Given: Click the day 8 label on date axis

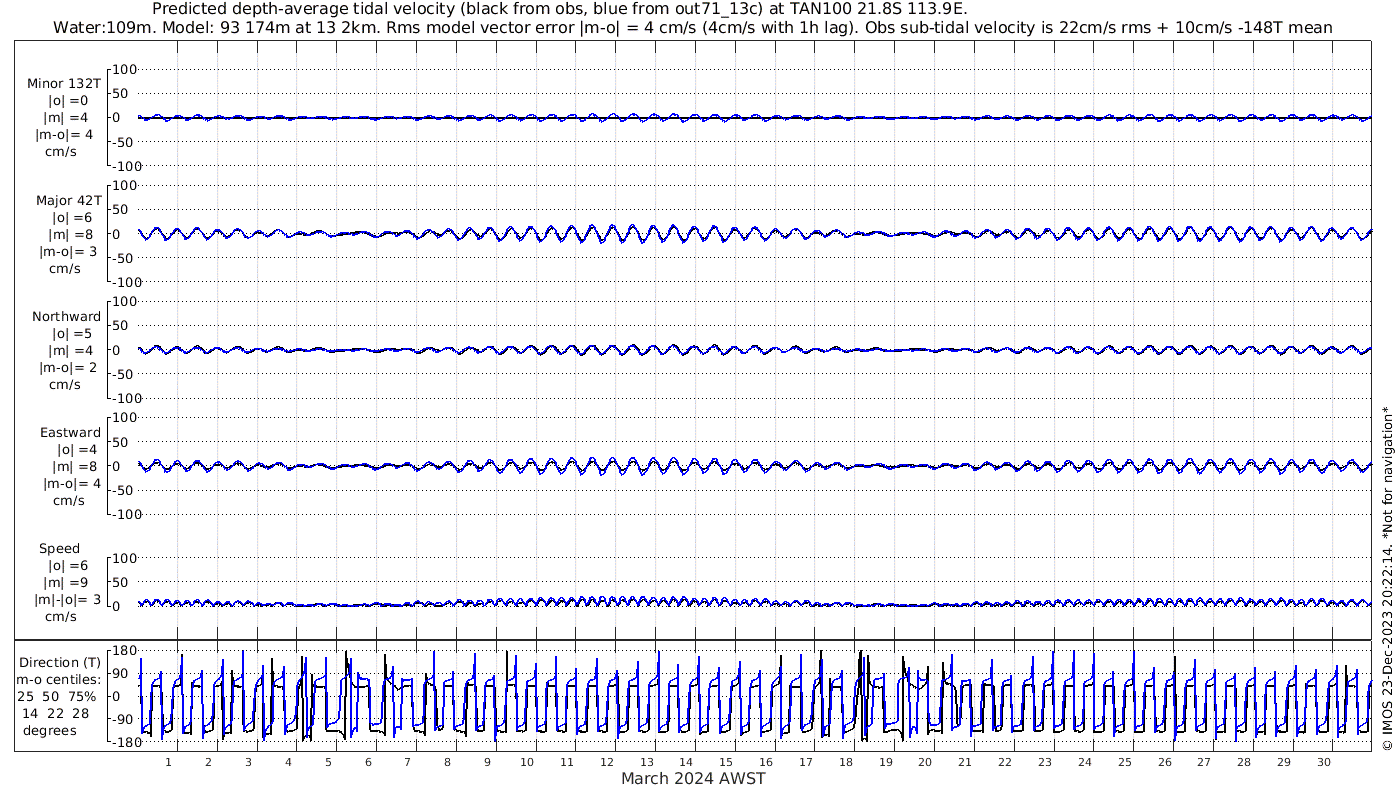Looking at the screenshot, I should [x=447, y=762].
